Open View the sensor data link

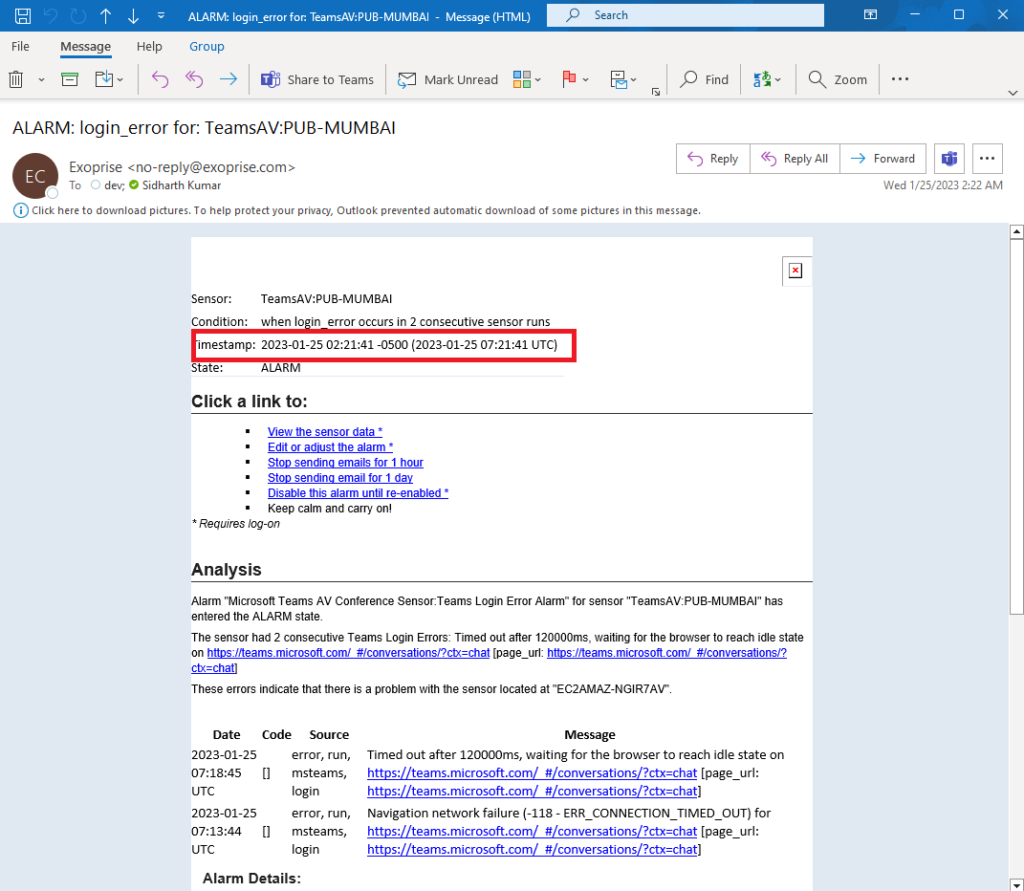point(325,432)
